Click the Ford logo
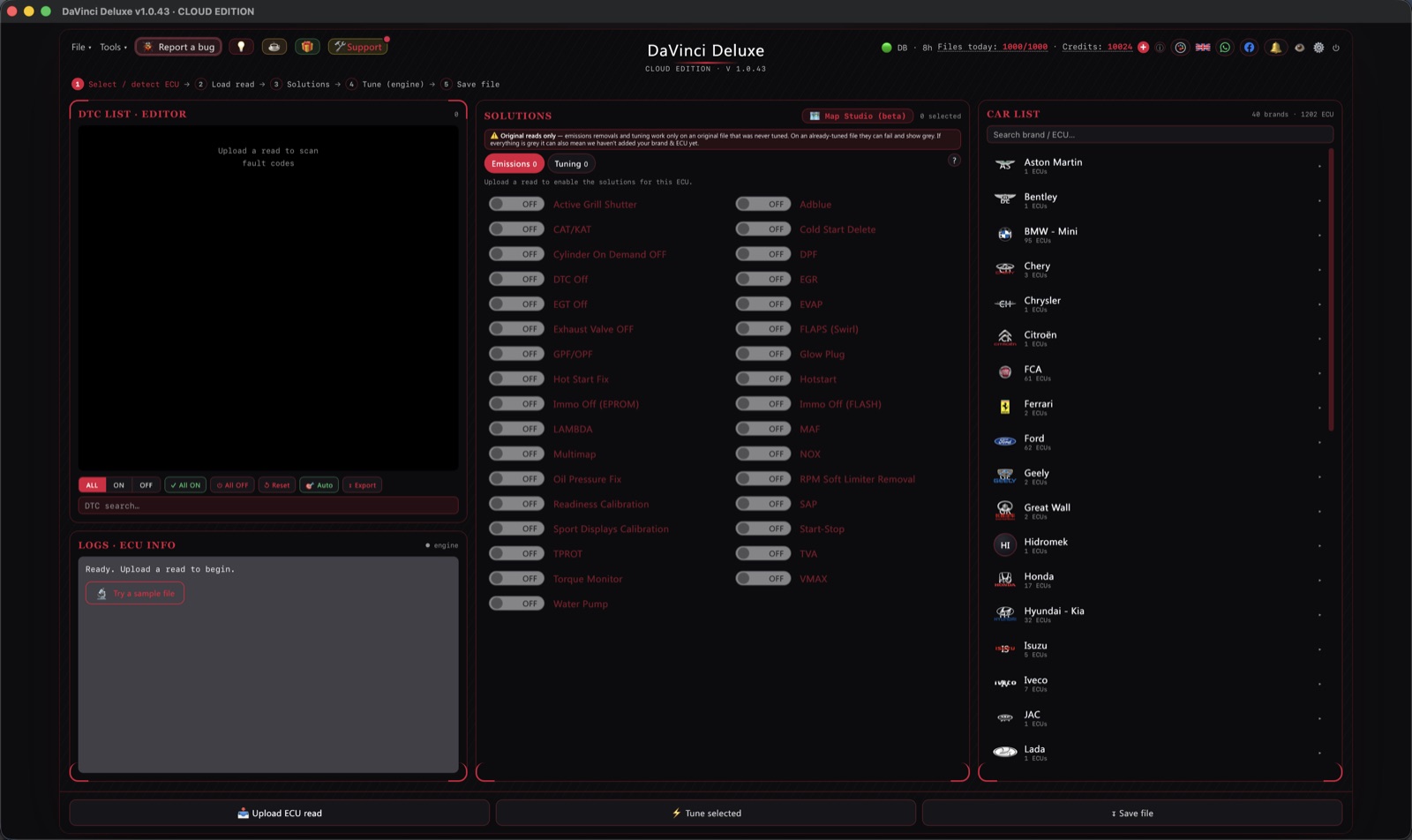This screenshot has height=840, width=1412. click(1004, 441)
